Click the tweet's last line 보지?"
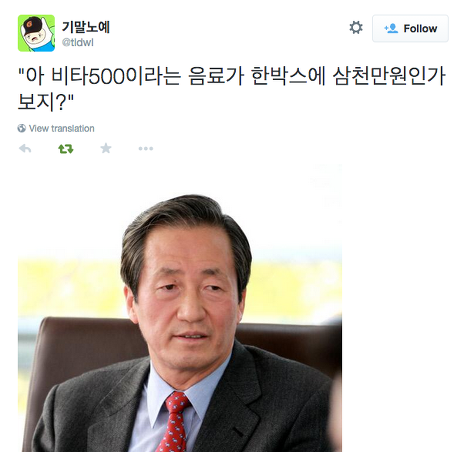474x452 pixels. 46,101
